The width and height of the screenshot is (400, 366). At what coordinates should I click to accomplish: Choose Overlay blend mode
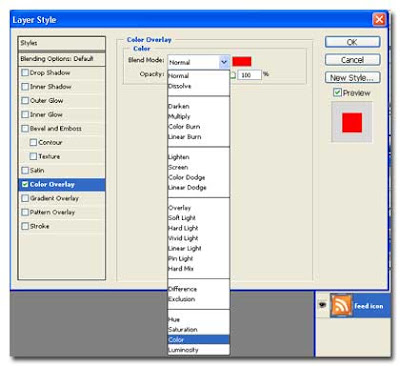click(199, 208)
